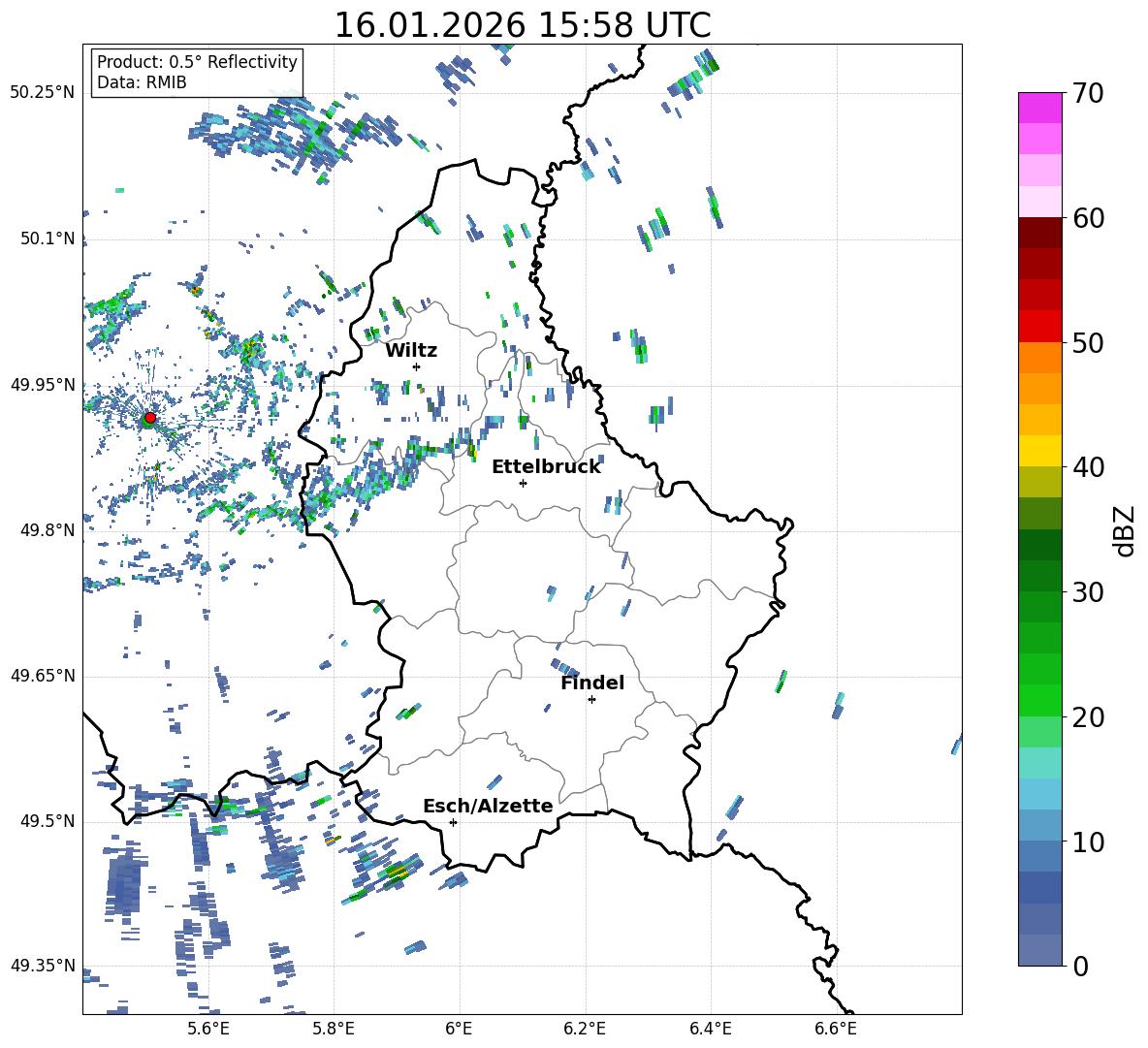
Task: Click the red radar site marker
Action: (149, 418)
